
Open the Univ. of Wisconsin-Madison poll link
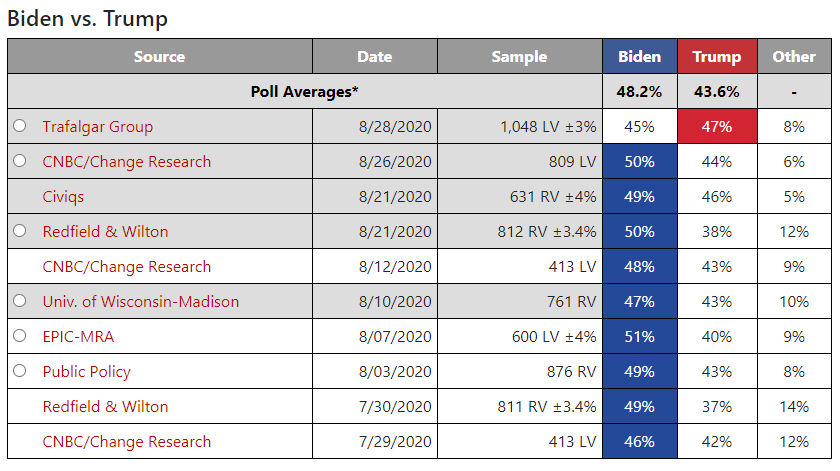pos(141,302)
